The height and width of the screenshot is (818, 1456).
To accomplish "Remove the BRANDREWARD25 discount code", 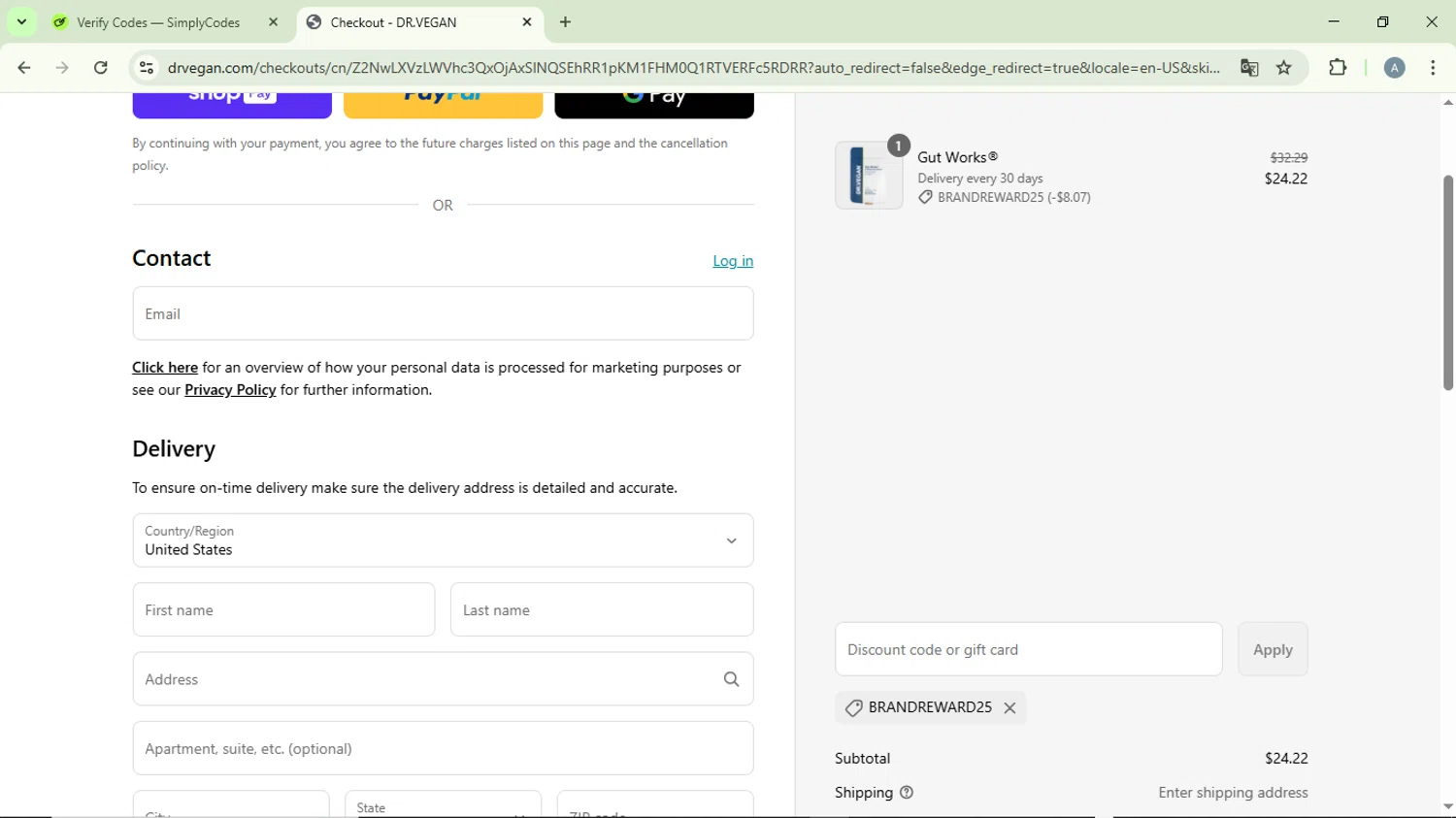I will click(x=1010, y=708).
